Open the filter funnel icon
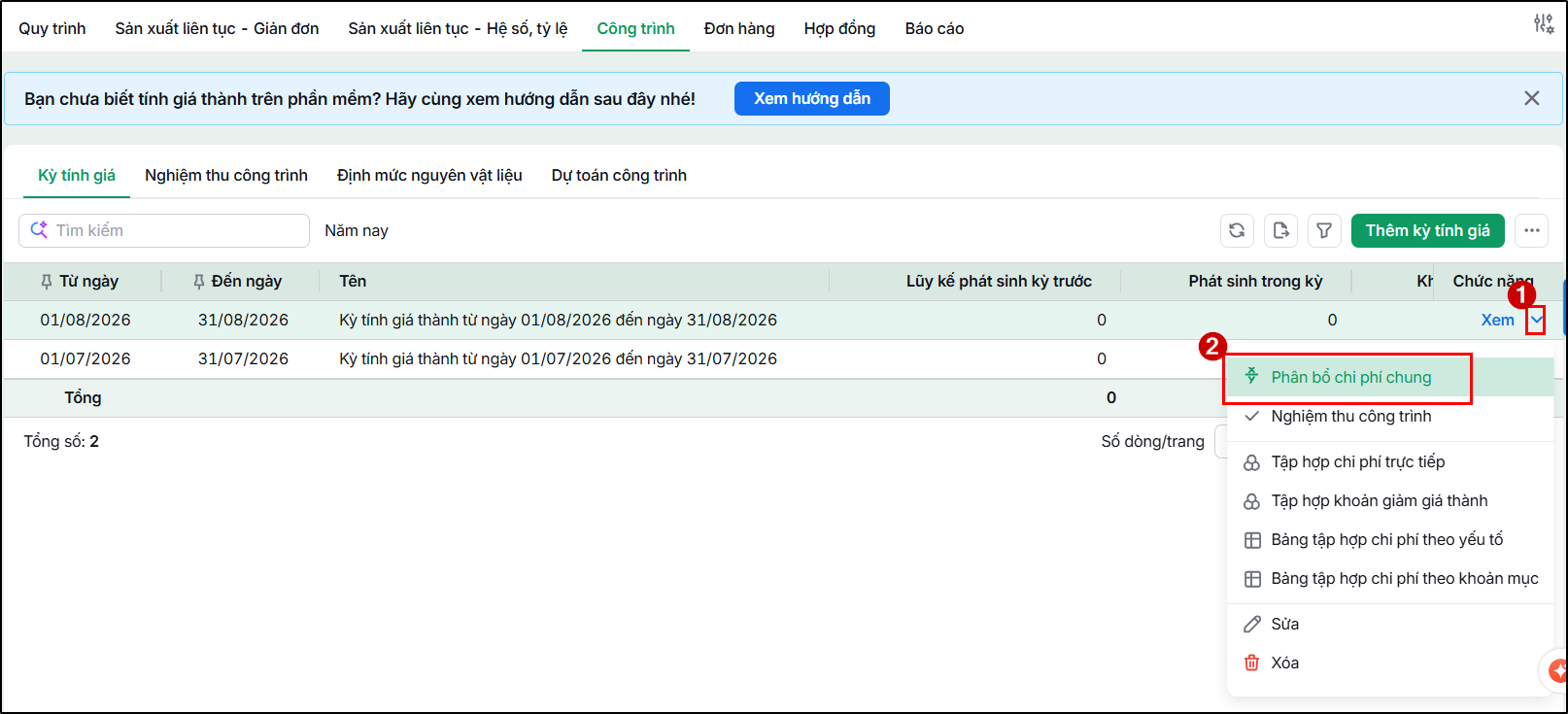This screenshot has width=1568, height=714. click(1324, 230)
